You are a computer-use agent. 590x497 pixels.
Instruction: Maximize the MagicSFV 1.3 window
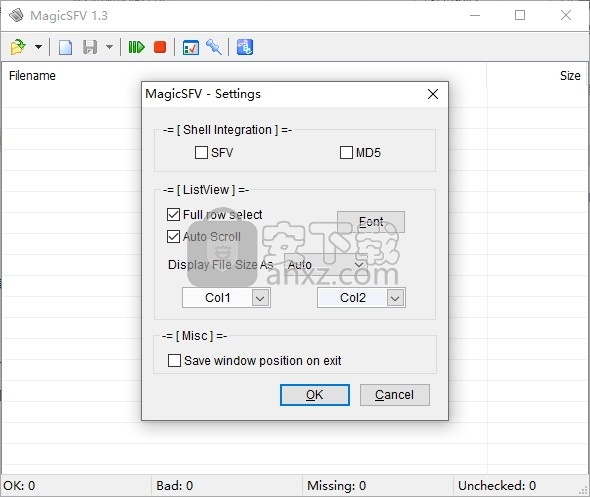coord(520,15)
